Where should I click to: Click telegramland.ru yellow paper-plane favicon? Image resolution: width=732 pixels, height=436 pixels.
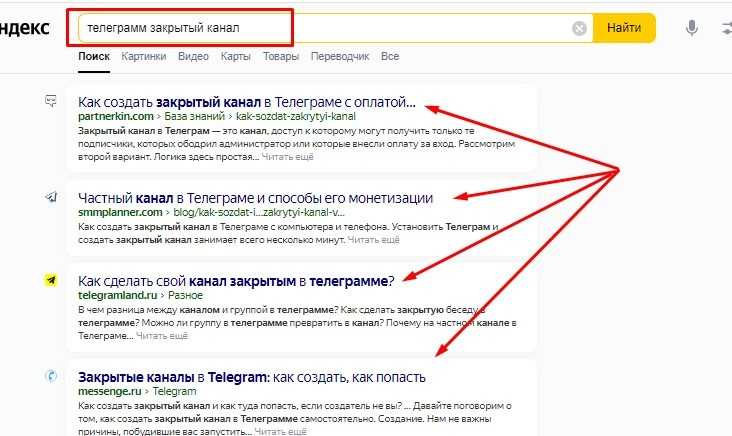coord(51,280)
